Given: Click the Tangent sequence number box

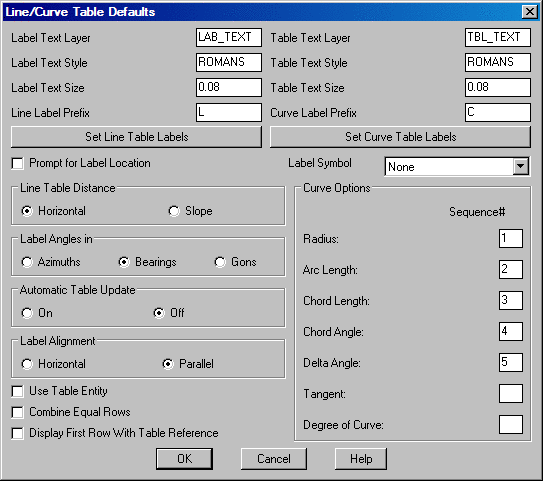Looking at the screenshot, I should pos(511,393).
